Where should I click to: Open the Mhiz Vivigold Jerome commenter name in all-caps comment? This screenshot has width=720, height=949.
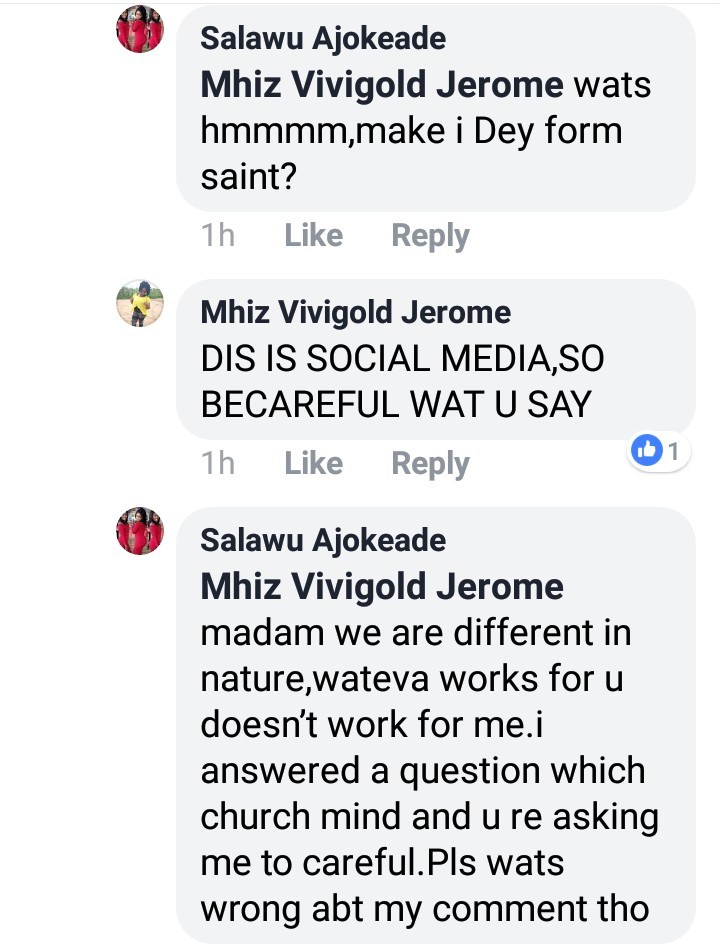[x=355, y=313]
